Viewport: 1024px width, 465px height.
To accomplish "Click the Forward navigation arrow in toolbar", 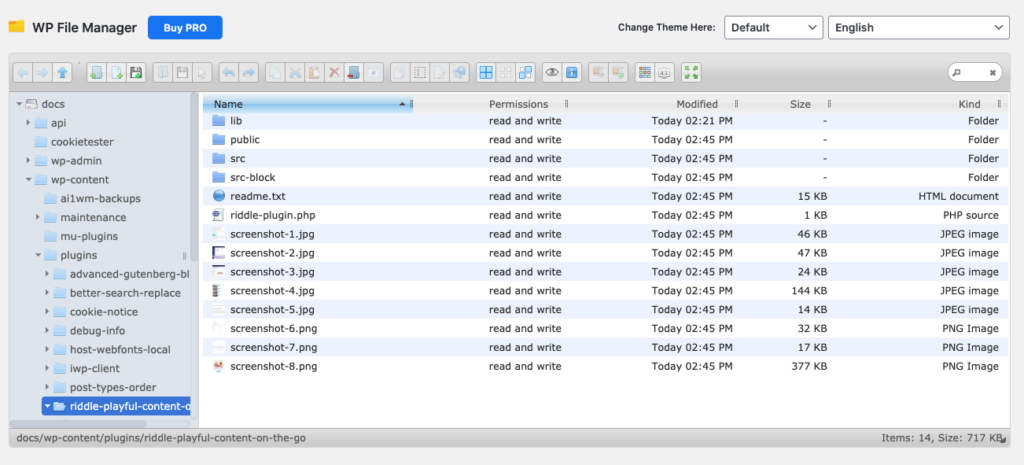I will [42, 72].
